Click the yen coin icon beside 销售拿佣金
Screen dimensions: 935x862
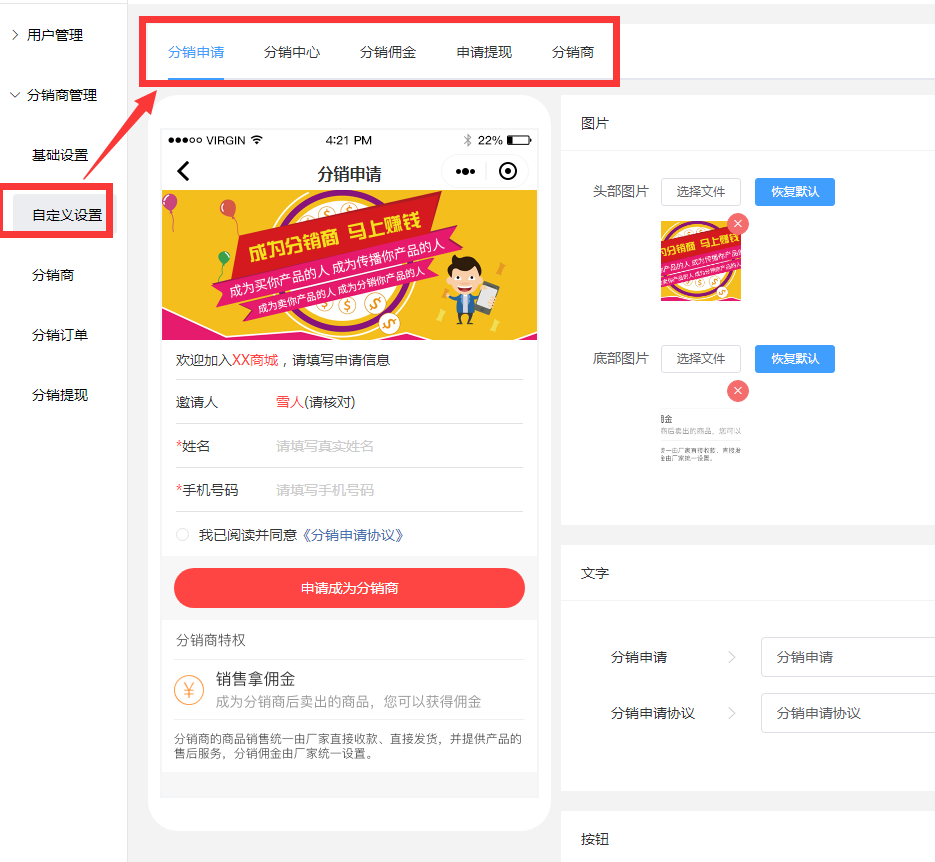pos(189,690)
